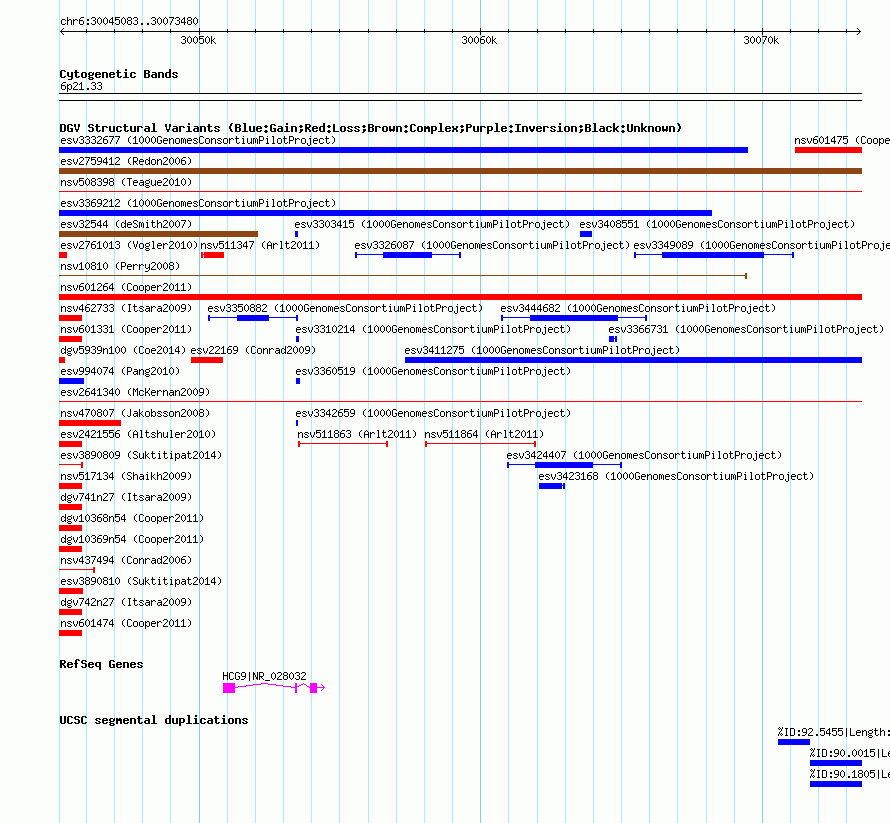Click the HCG9|NR_028032 gene label
Image resolution: width=890 pixels, height=823 pixels.
(265, 676)
